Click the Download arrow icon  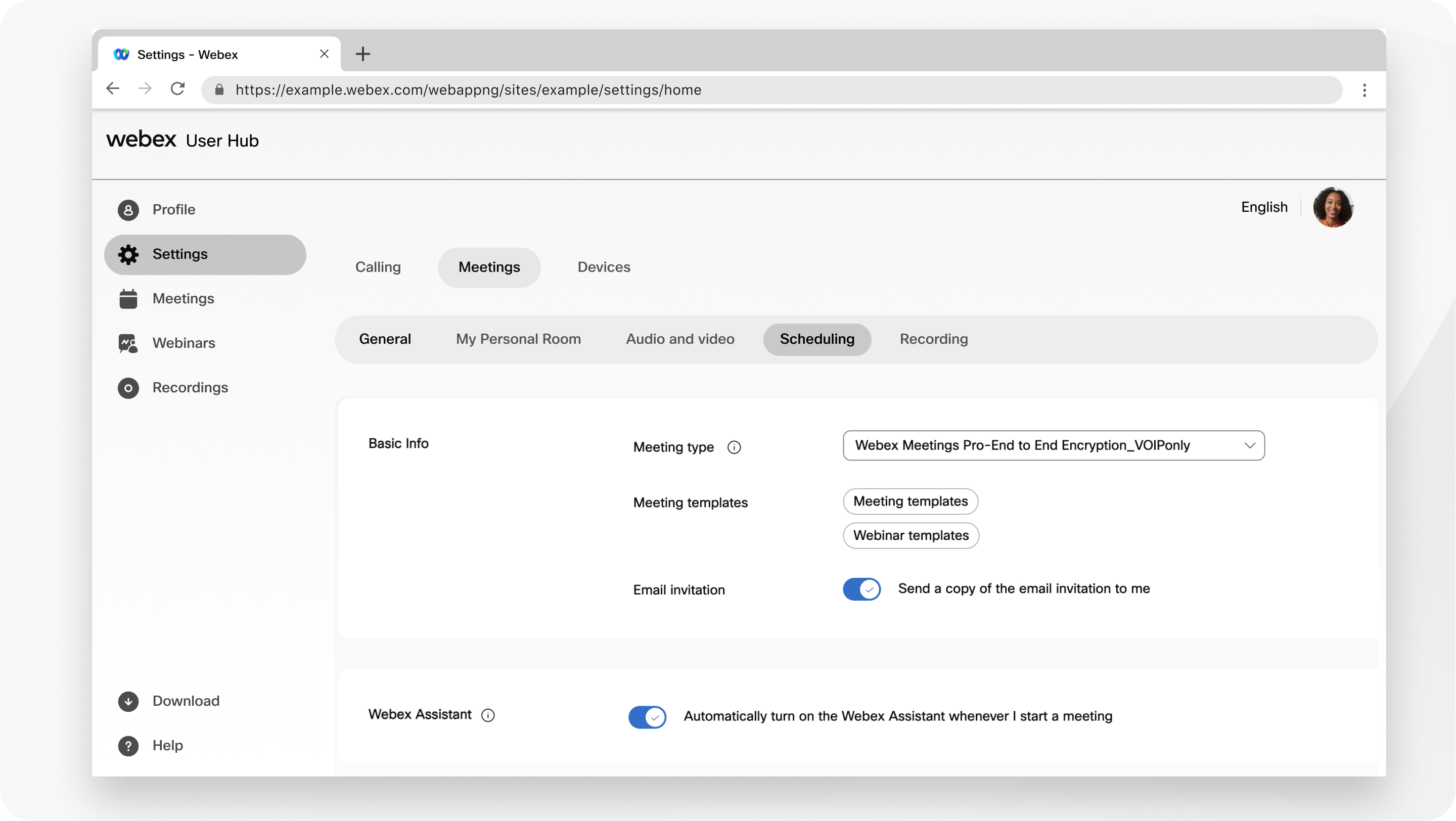pyautogui.click(x=128, y=700)
